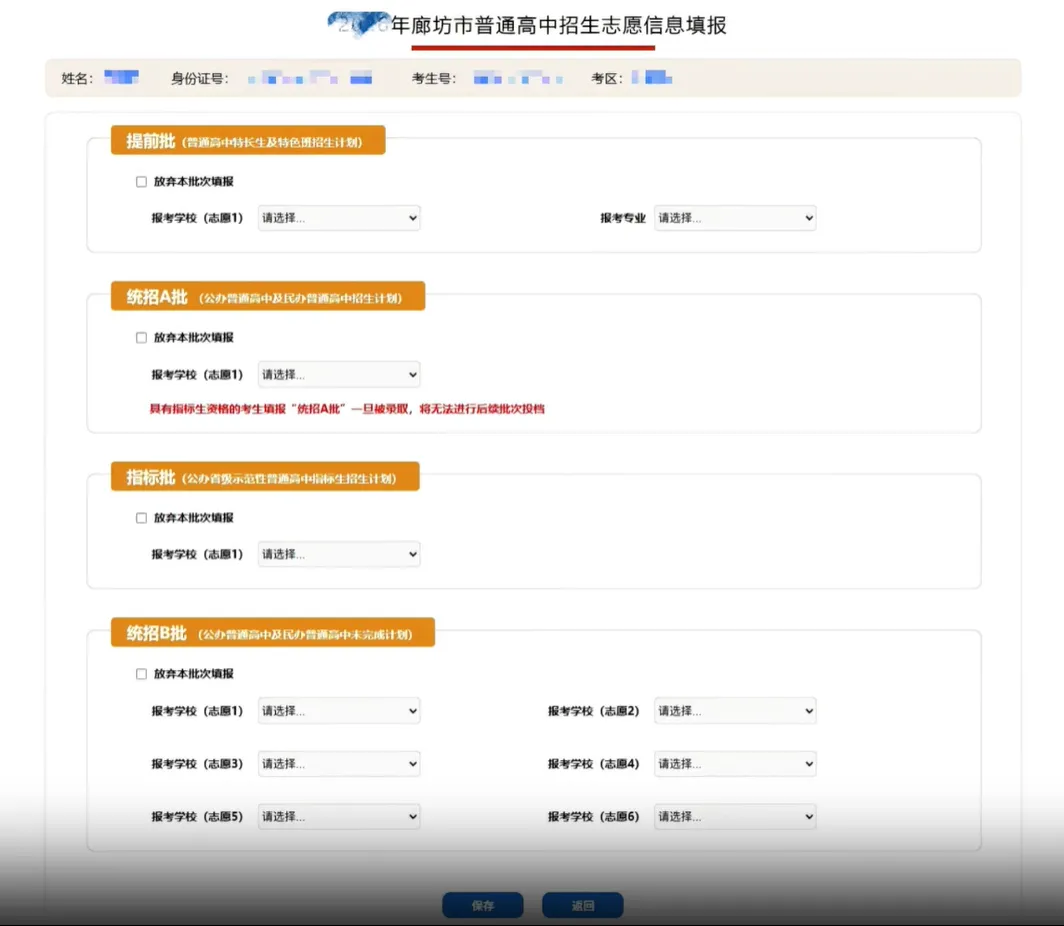Open 统招B批 报考学校(志愿3) dropdown
The width and height of the screenshot is (1064, 926).
coord(339,764)
